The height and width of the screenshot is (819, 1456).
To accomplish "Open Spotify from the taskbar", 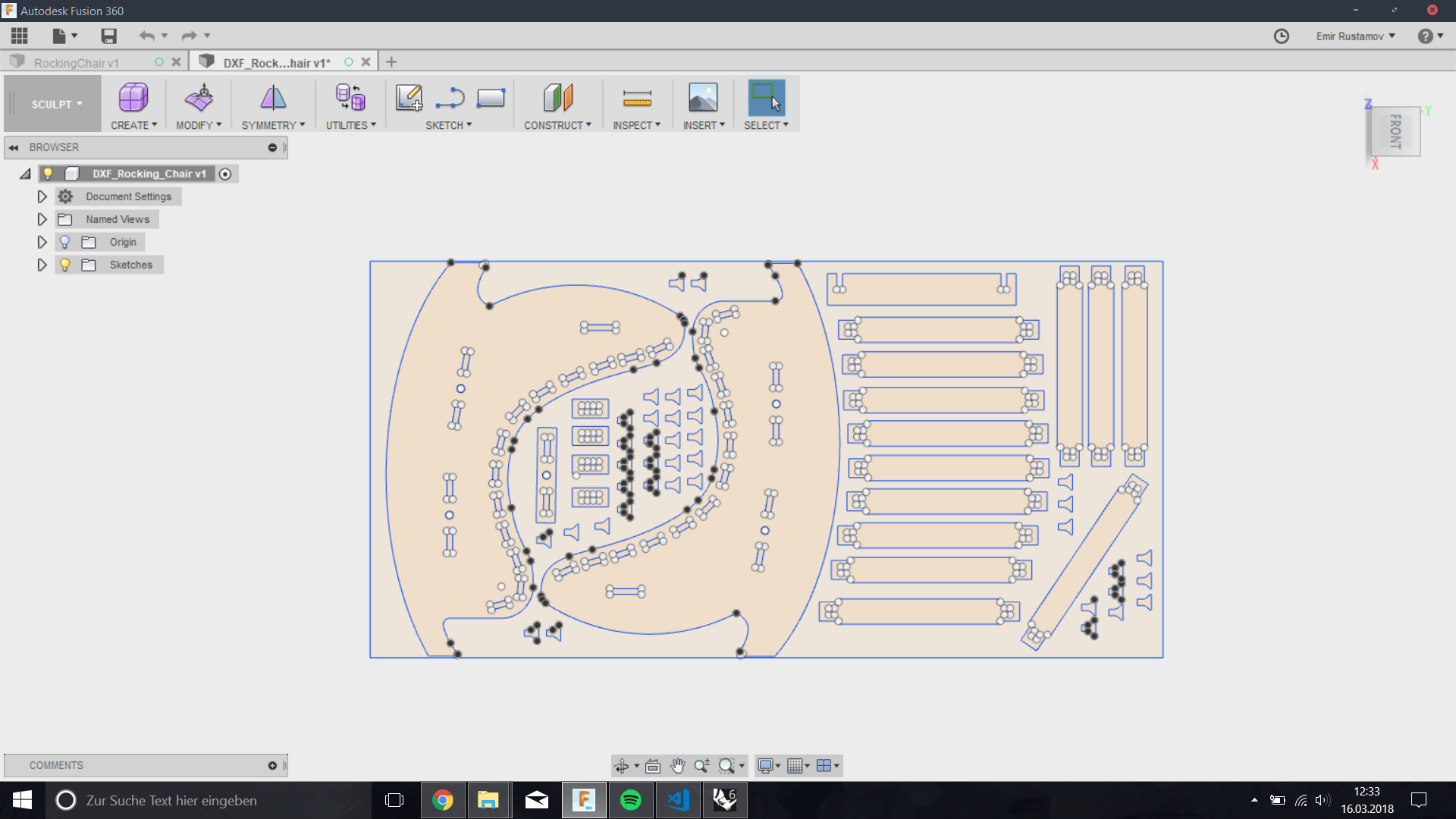I will pos(630,800).
